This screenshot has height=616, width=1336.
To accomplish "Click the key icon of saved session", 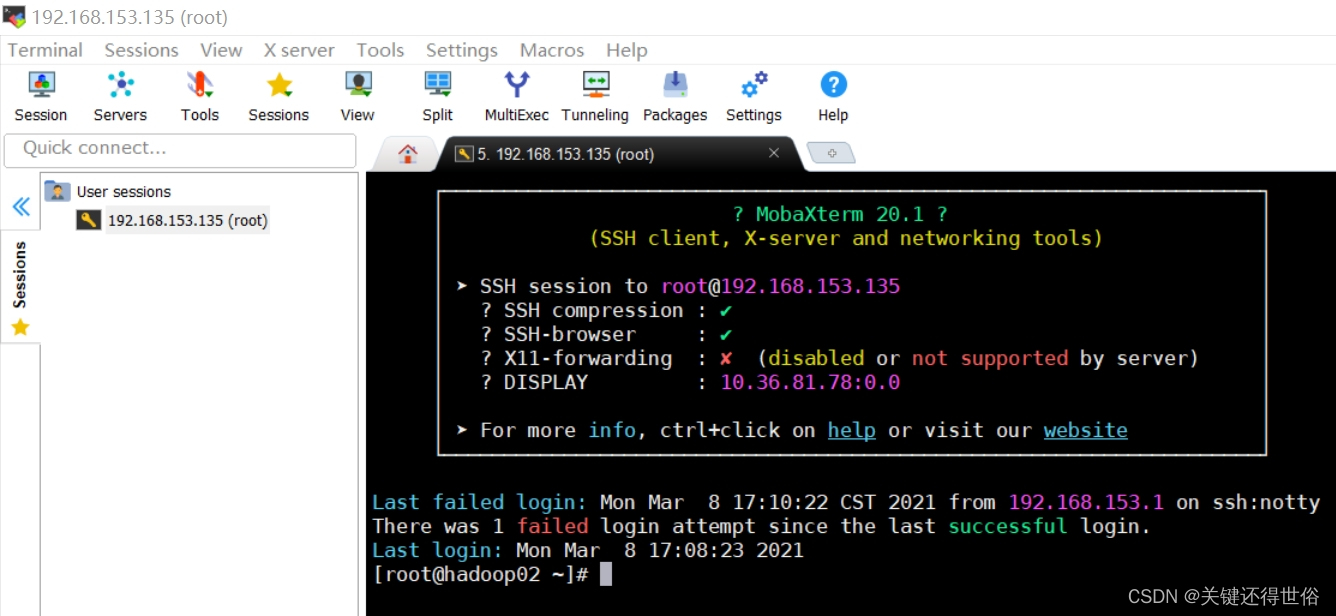I will pos(89,220).
